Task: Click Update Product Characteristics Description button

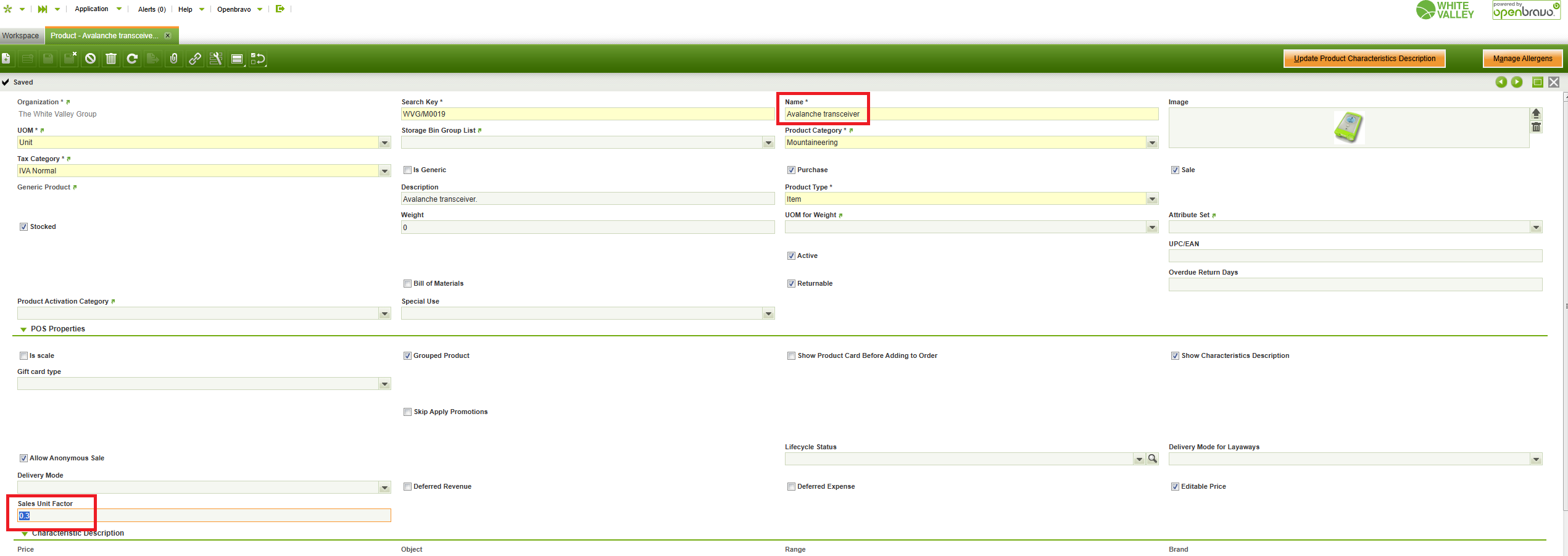Action: [1364, 59]
